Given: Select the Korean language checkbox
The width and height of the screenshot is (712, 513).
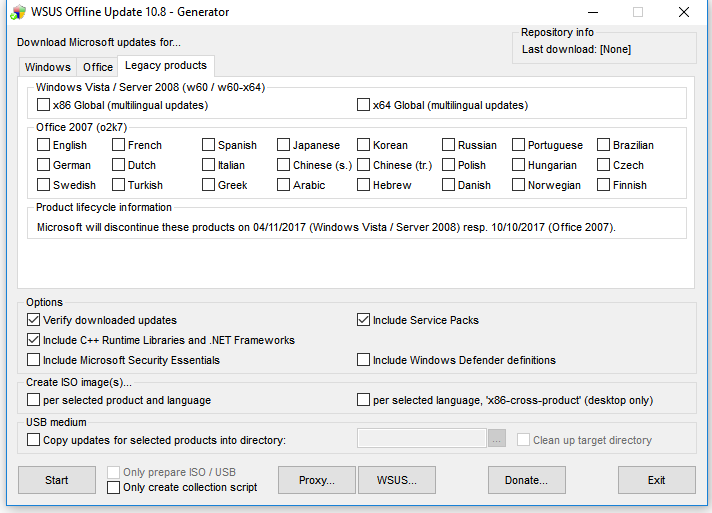Looking at the screenshot, I should click(363, 145).
